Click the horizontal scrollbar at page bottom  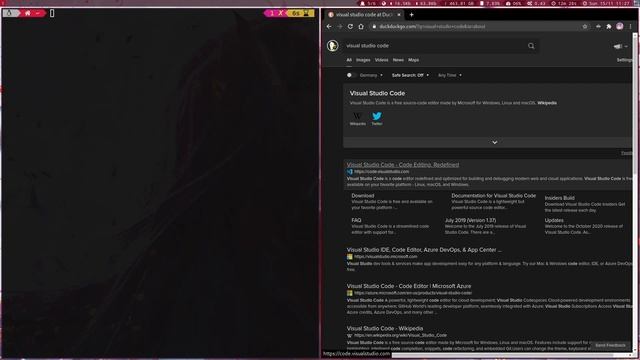point(502,355)
